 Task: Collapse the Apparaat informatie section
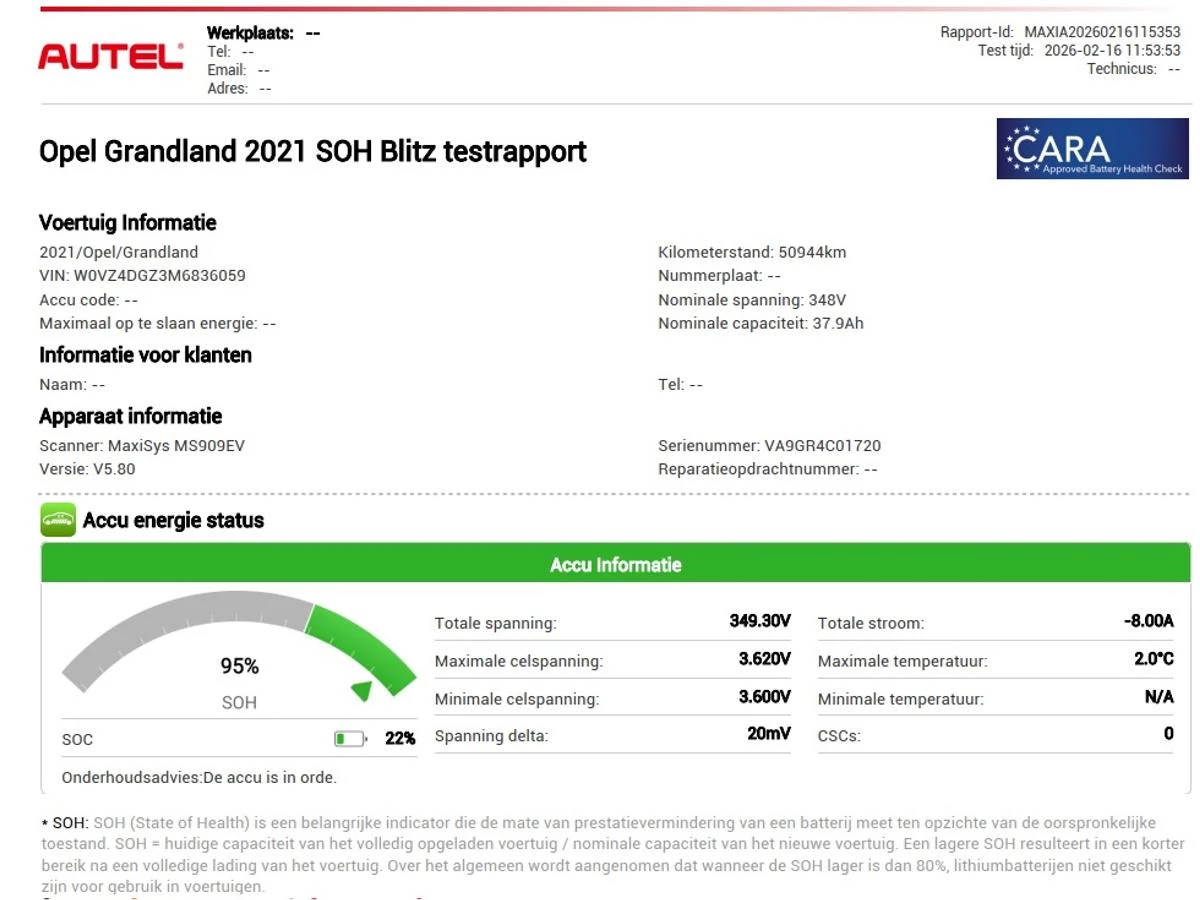coord(130,415)
